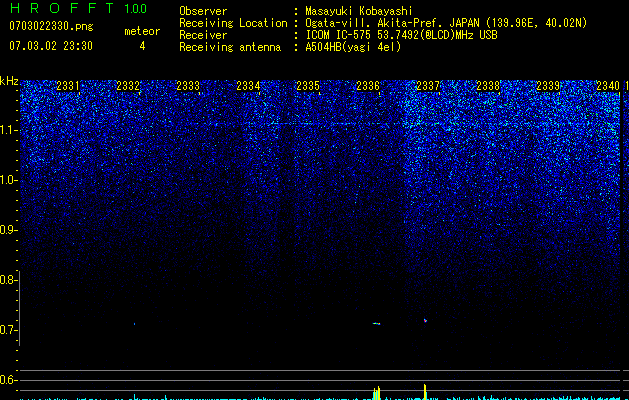Click the bright meteor echo near 2336

(x=376, y=323)
